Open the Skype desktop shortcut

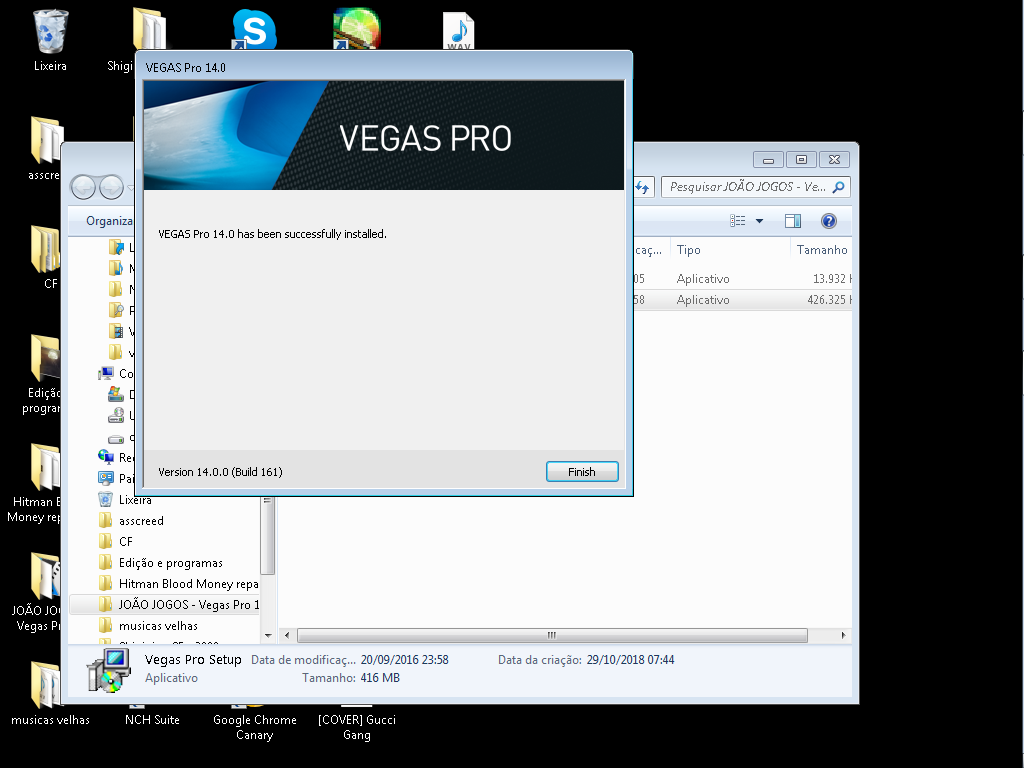point(254,29)
